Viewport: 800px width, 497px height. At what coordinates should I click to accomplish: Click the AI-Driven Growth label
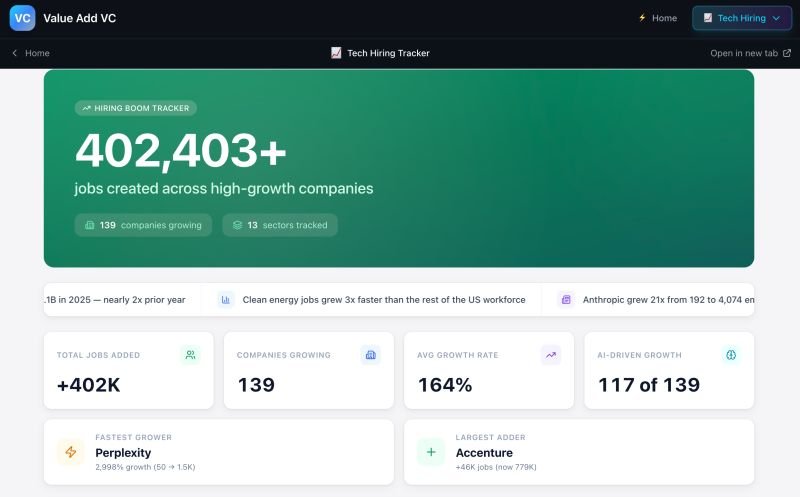pyautogui.click(x=639, y=355)
